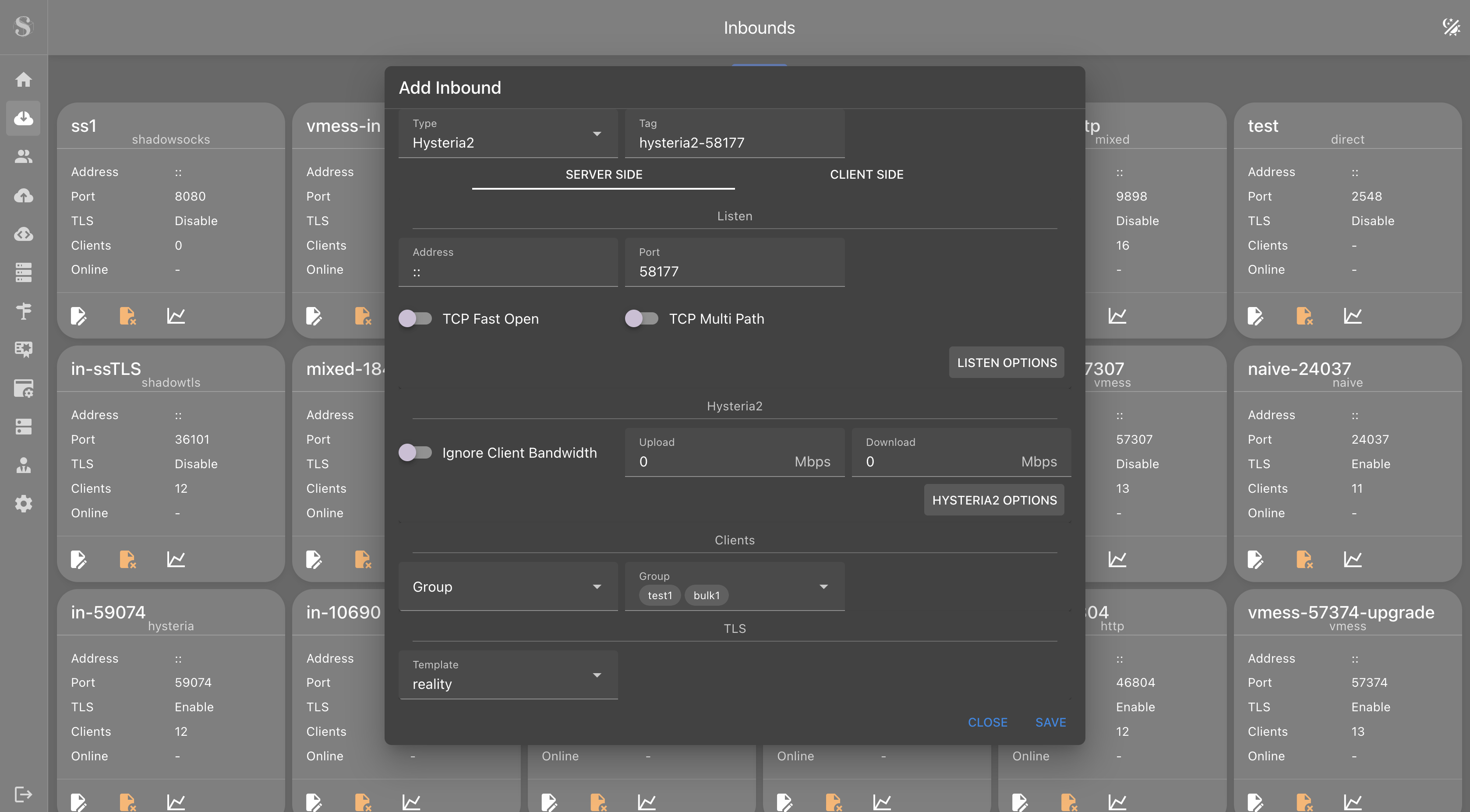Toggle Ignore Client Bandwidth
Image resolution: width=1470 pixels, height=812 pixels.
click(x=415, y=452)
